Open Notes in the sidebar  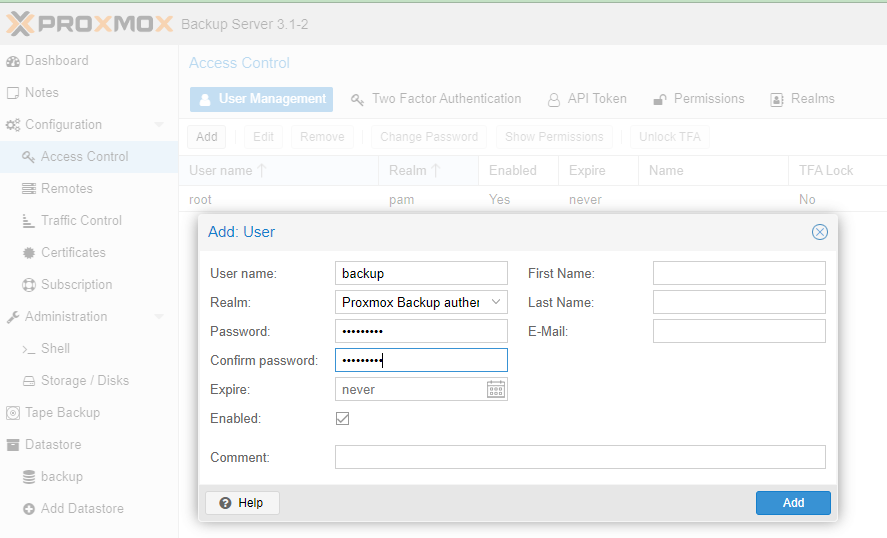42,92
